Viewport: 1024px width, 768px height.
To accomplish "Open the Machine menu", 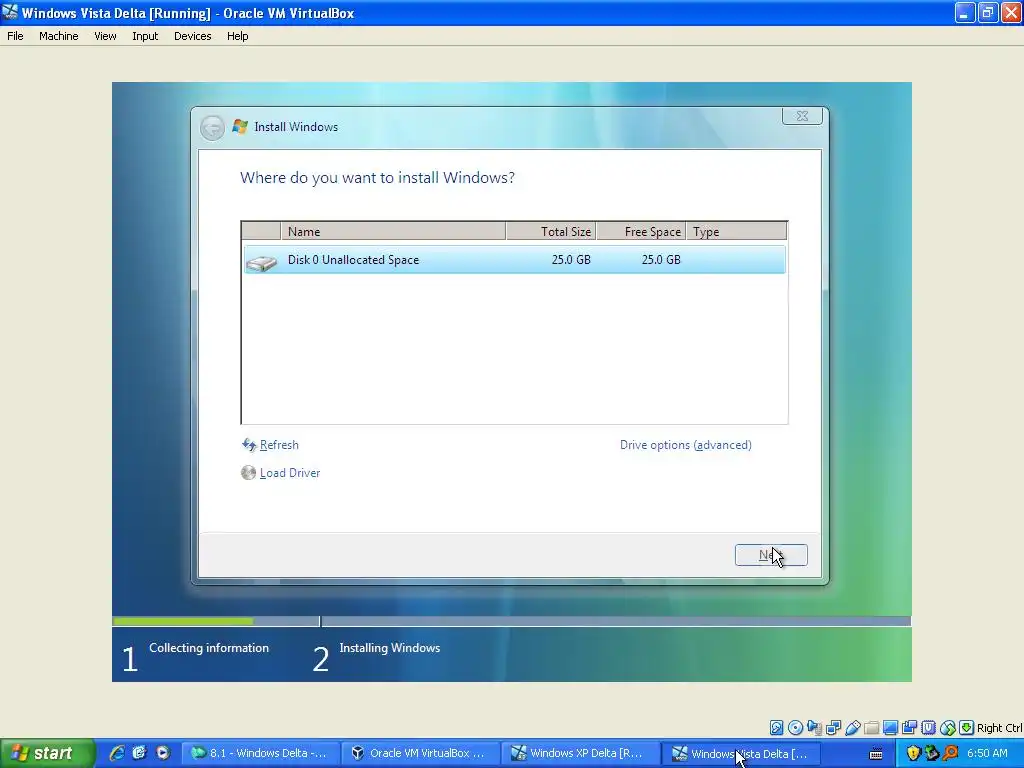I will (x=59, y=36).
